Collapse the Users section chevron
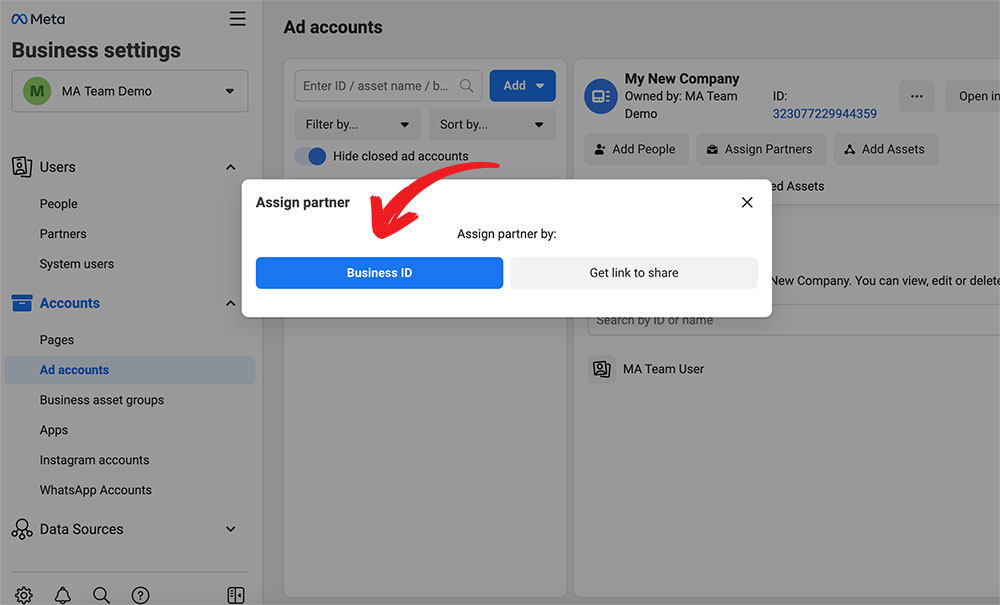The image size is (1000, 605). (x=231, y=167)
